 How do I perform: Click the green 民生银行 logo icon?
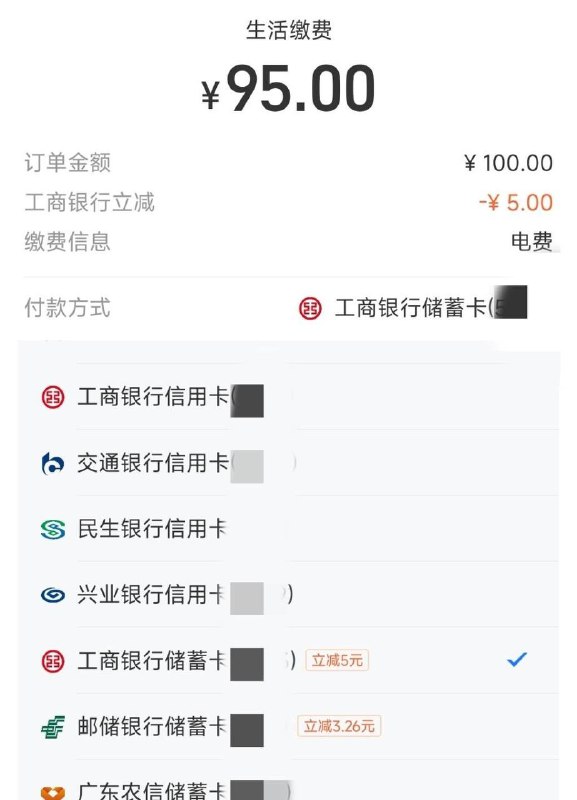click(52, 528)
